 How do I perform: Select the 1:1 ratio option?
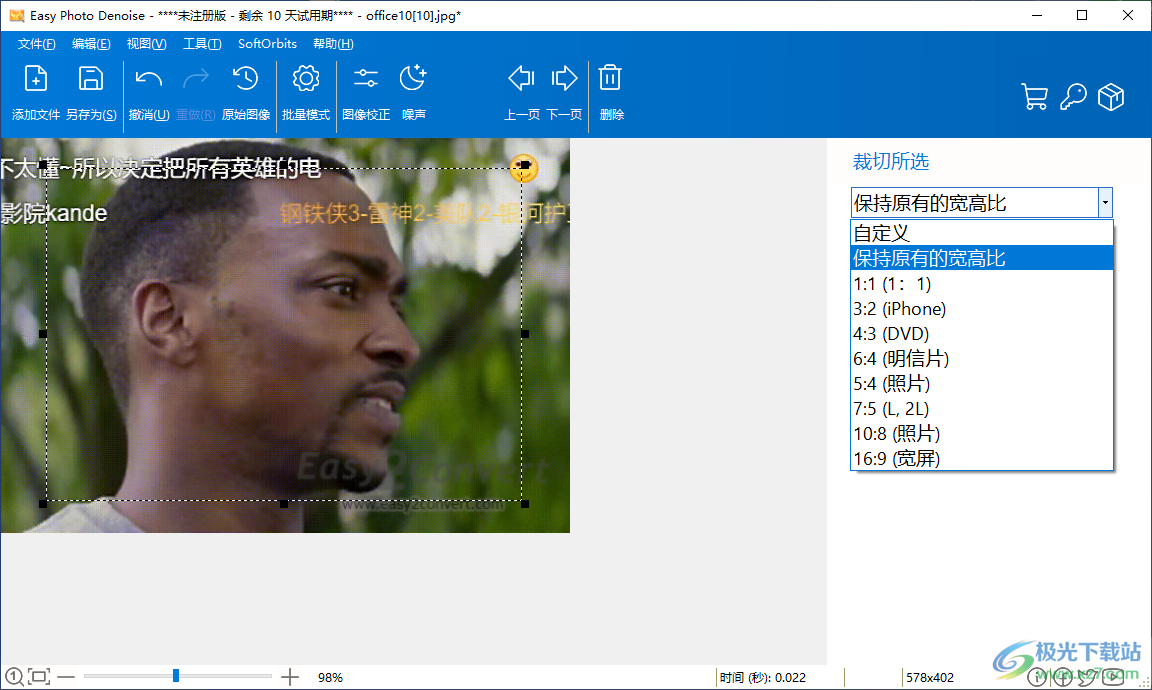pos(982,284)
